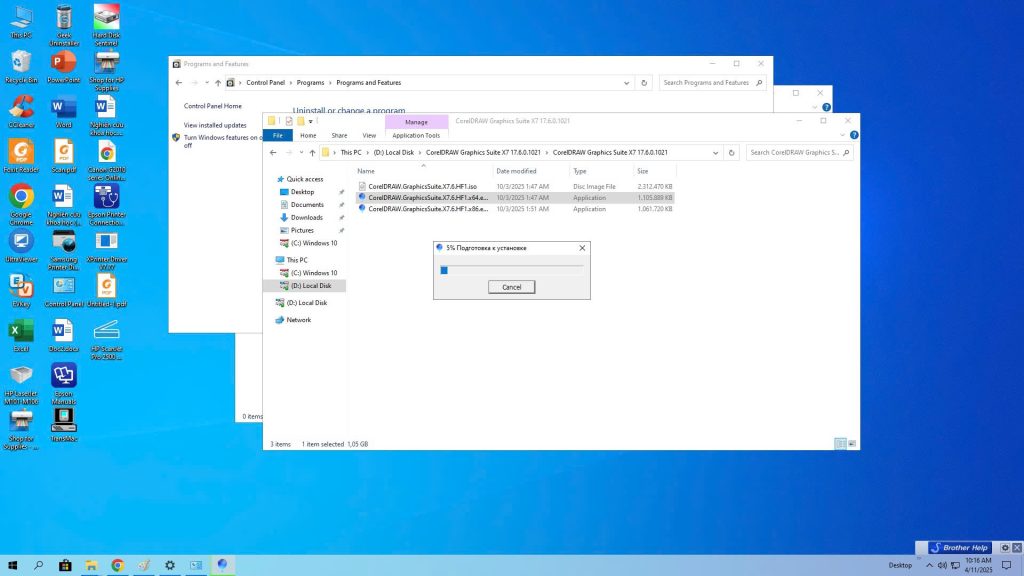The image size is (1024, 576).
Task: Open the Foxit Reader desktop icon
Action: pyautogui.click(x=21, y=153)
